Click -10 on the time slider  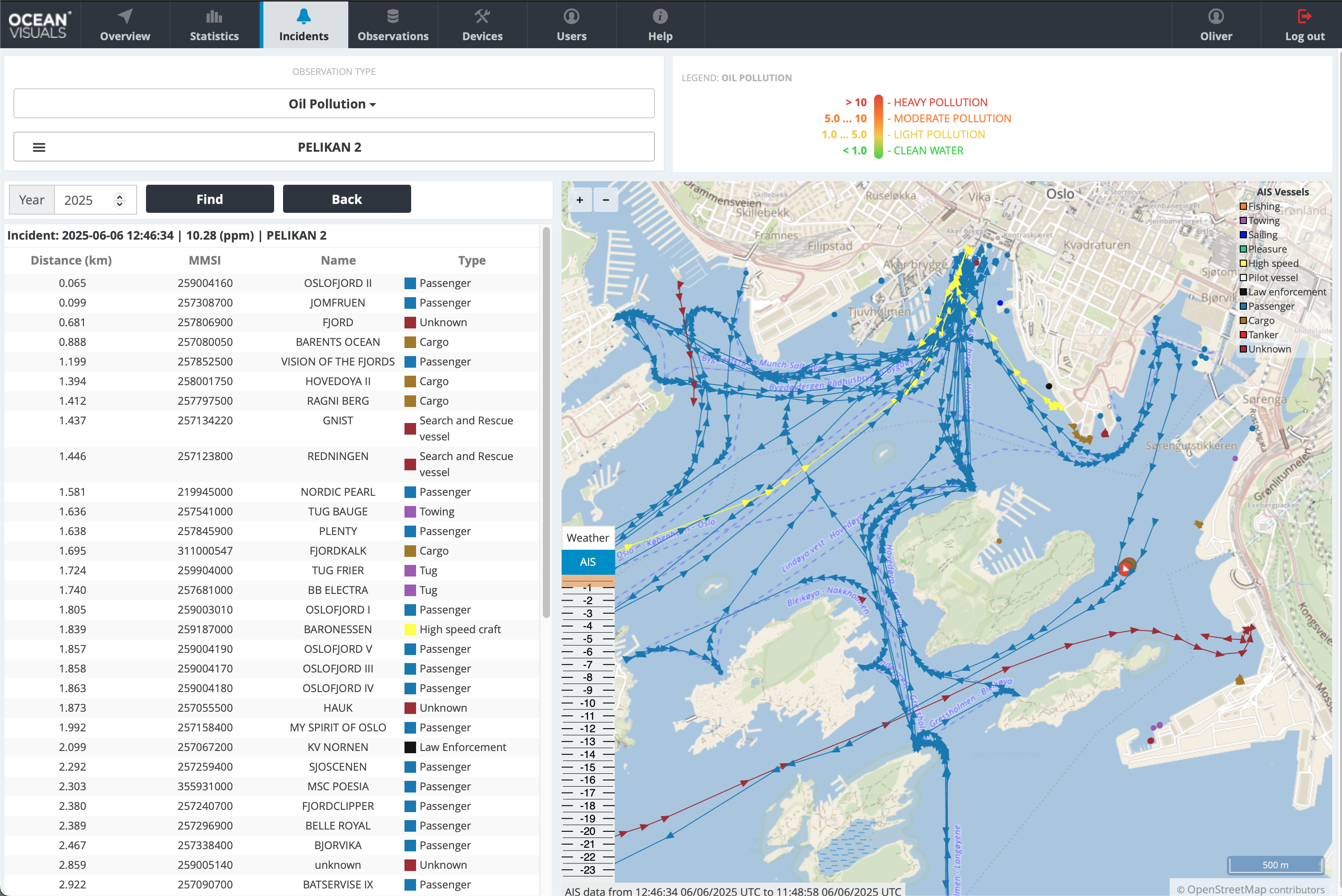pyautogui.click(x=588, y=703)
